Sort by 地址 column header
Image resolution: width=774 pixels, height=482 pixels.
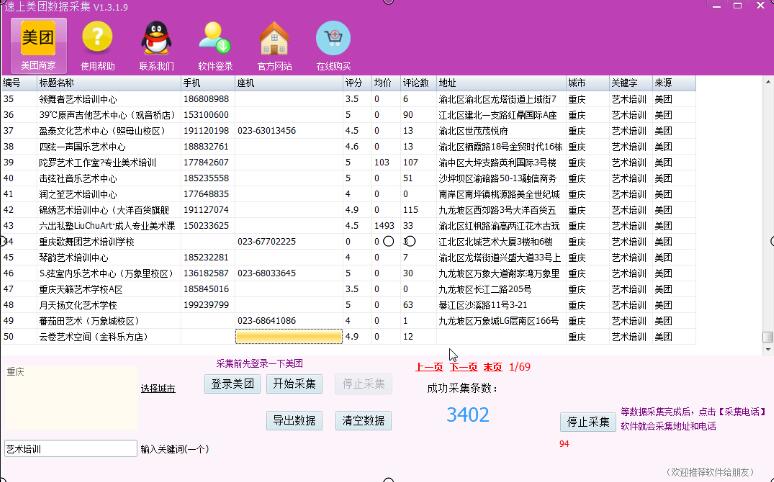point(501,83)
